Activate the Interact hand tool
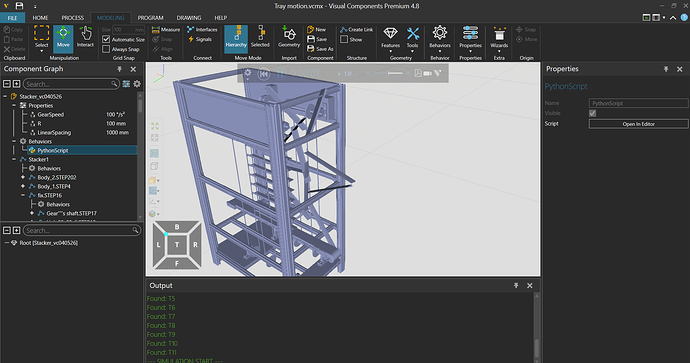The width and height of the screenshot is (690, 363). pyautogui.click(x=85, y=37)
